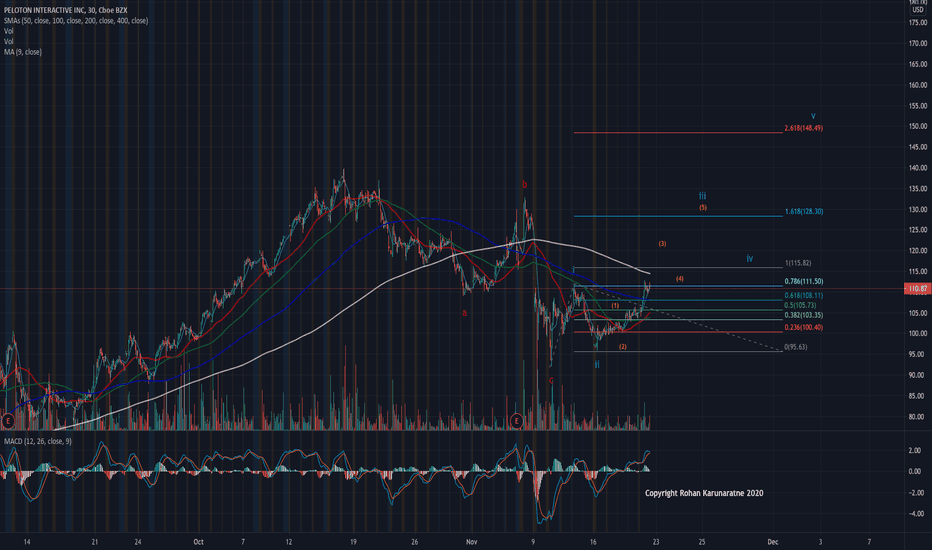
Task: Click the Nov label on the date axis
Action: pos(471,542)
